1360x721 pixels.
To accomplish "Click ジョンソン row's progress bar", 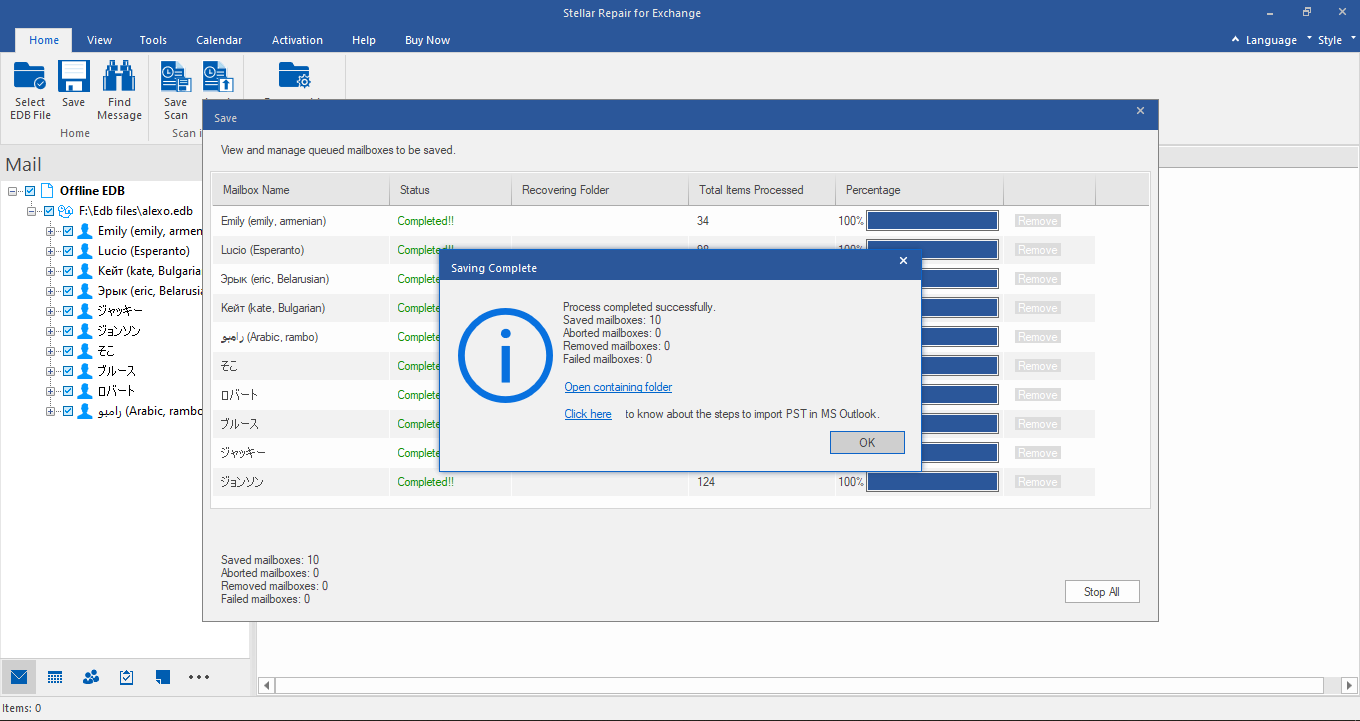I will pyautogui.click(x=932, y=482).
